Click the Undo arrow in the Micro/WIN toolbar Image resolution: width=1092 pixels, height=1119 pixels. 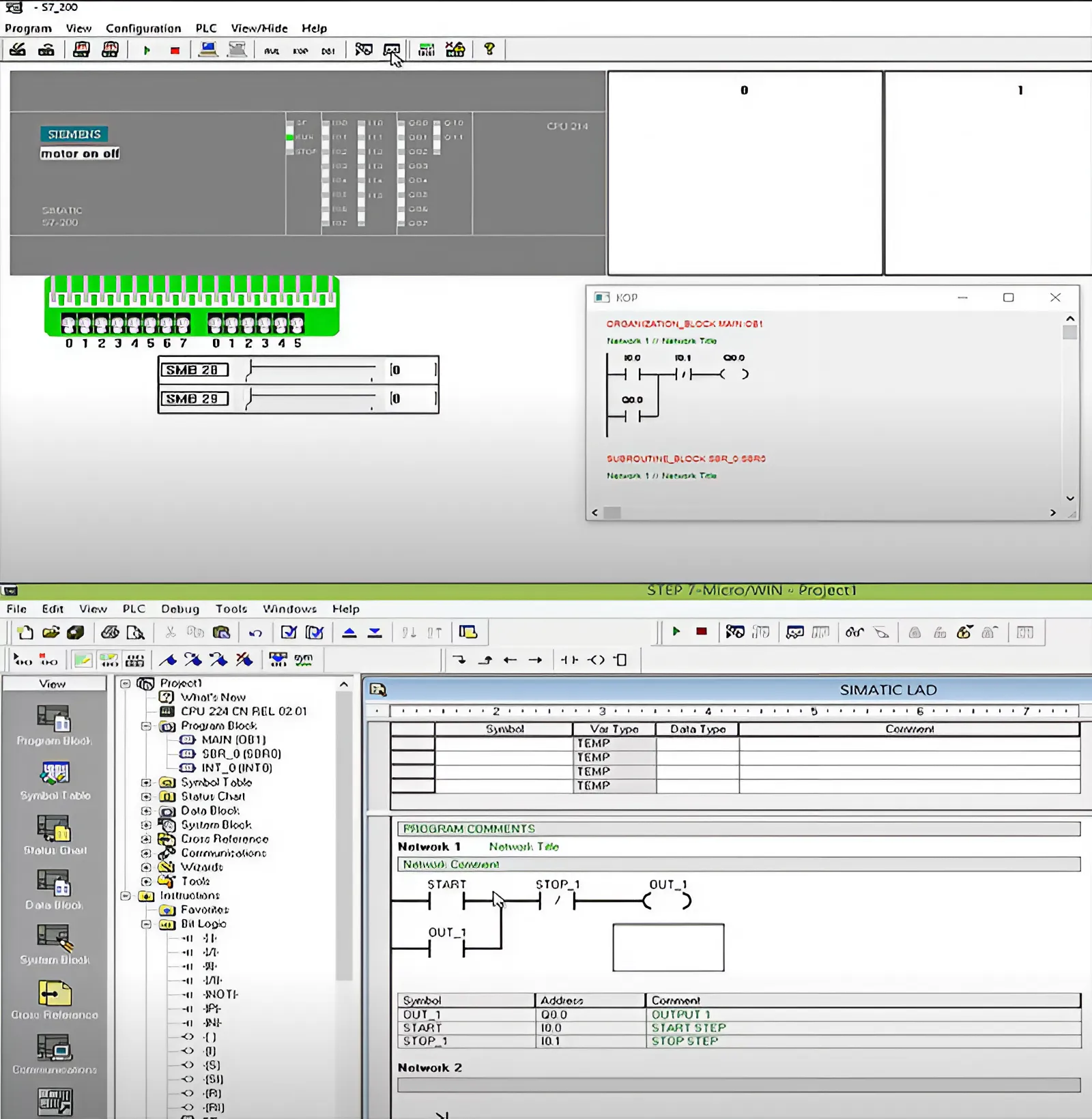click(x=255, y=633)
